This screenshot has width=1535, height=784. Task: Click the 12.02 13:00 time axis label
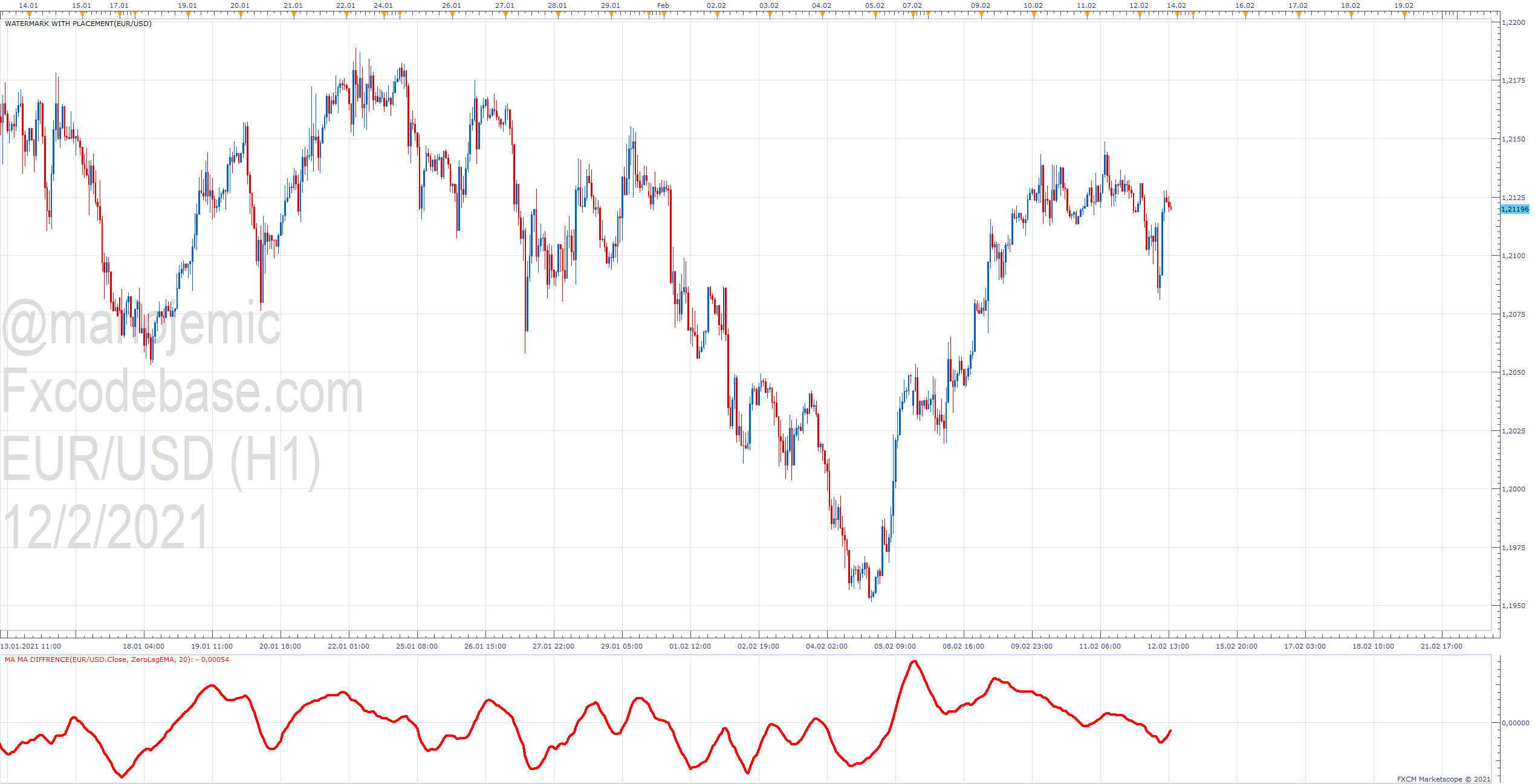(x=1169, y=646)
